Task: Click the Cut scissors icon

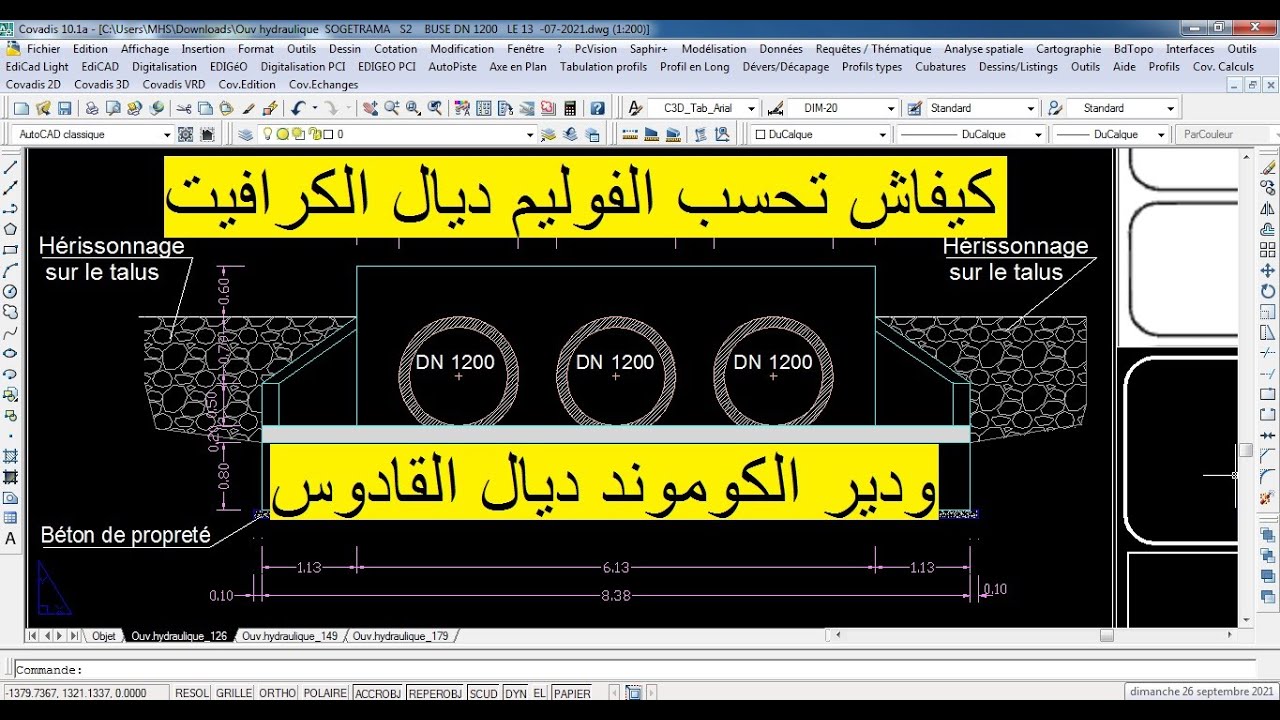Action: 184,108
